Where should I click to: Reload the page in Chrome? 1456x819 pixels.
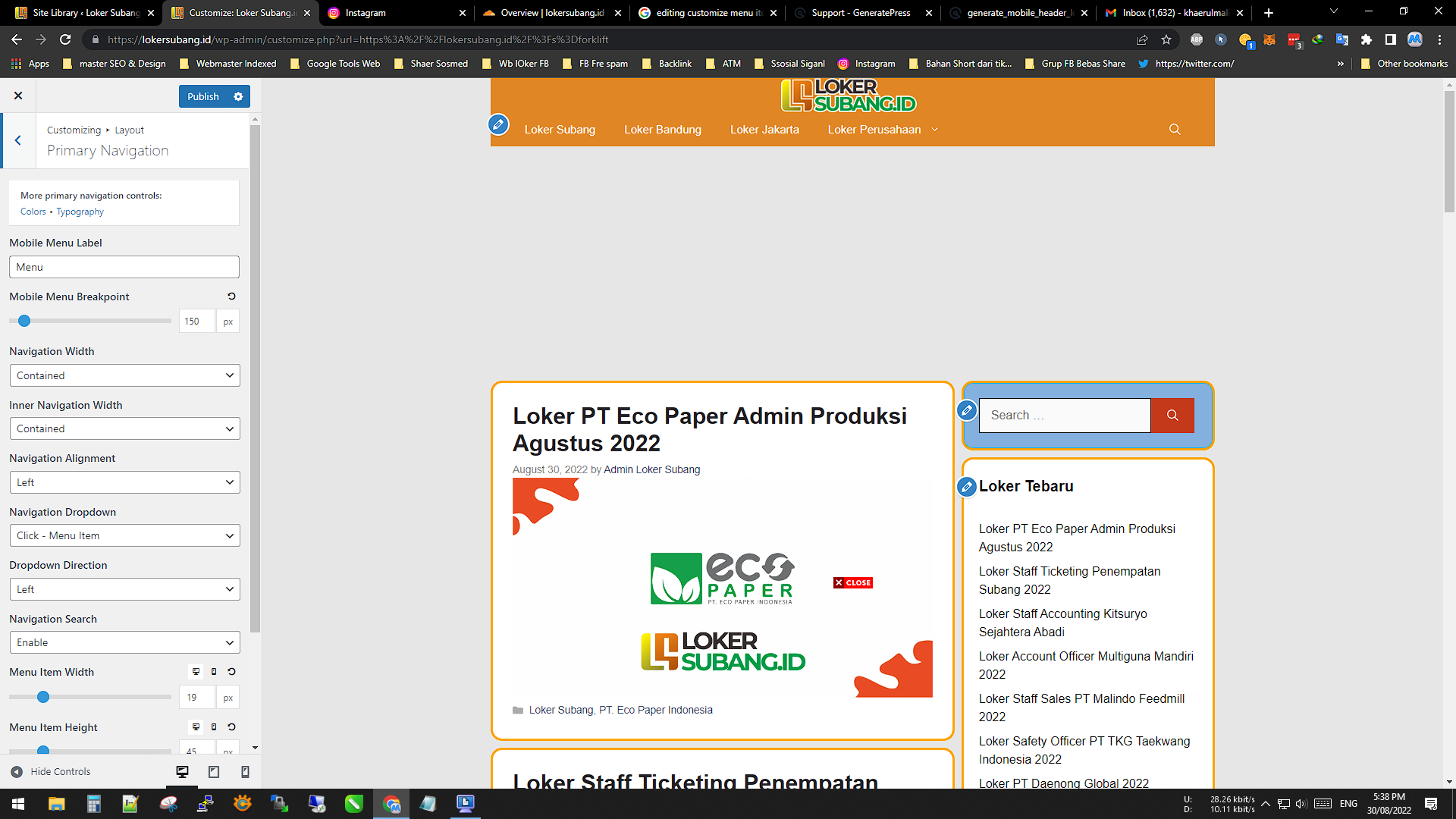(65, 39)
